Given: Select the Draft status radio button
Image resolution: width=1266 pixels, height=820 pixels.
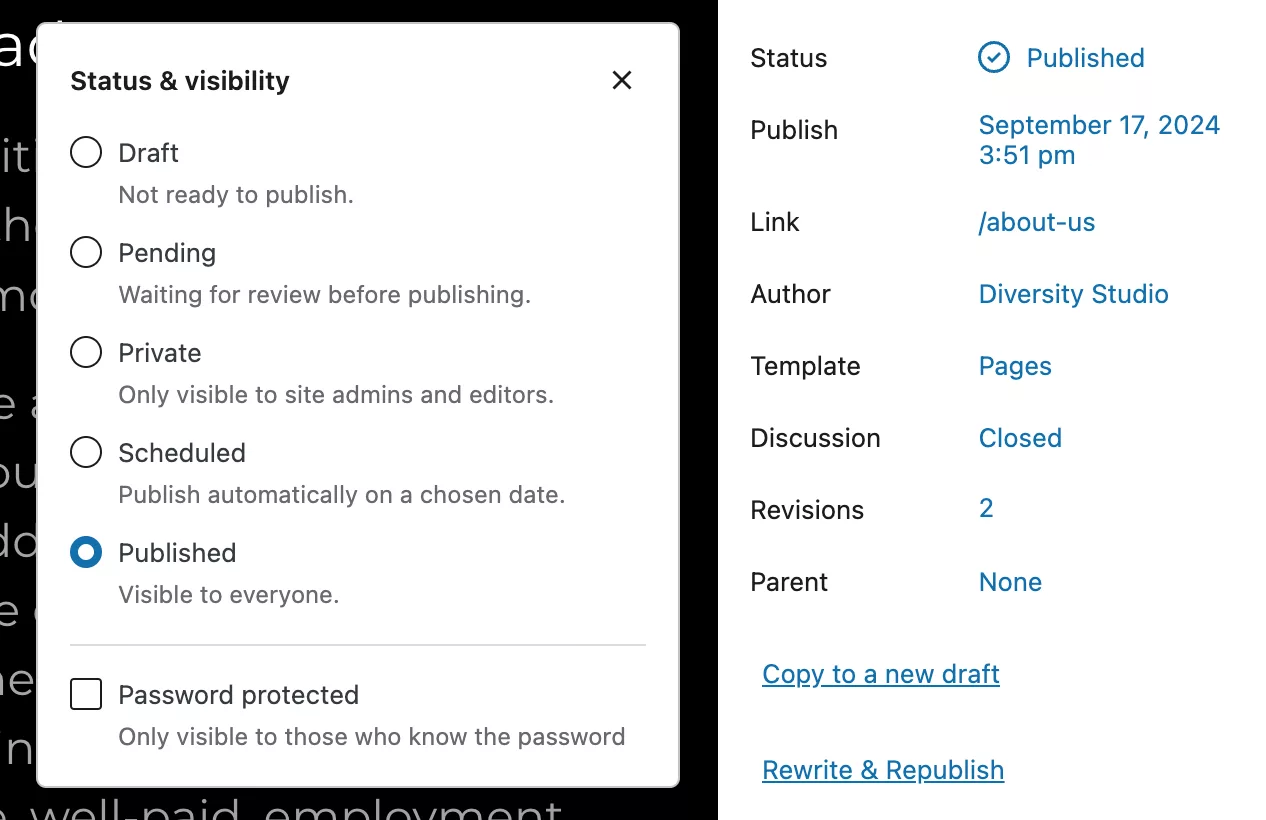Looking at the screenshot, I should coord(86,153).
